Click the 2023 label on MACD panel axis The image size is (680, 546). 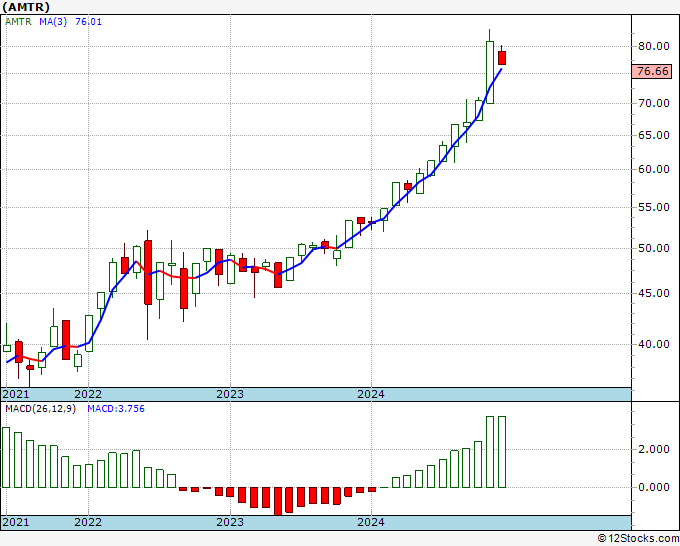230,522
